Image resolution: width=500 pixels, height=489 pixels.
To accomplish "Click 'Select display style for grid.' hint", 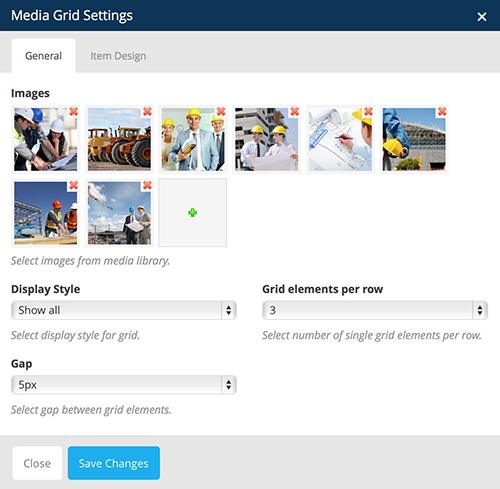I will click(75, 335).
